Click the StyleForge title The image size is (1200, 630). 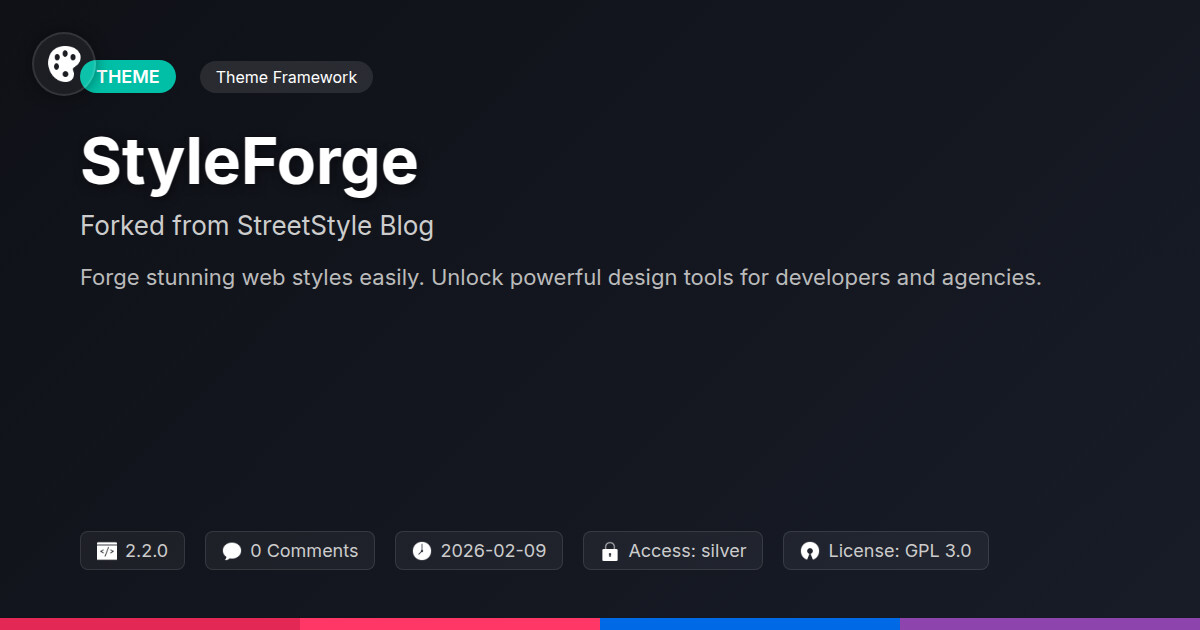tap(249, 162)
